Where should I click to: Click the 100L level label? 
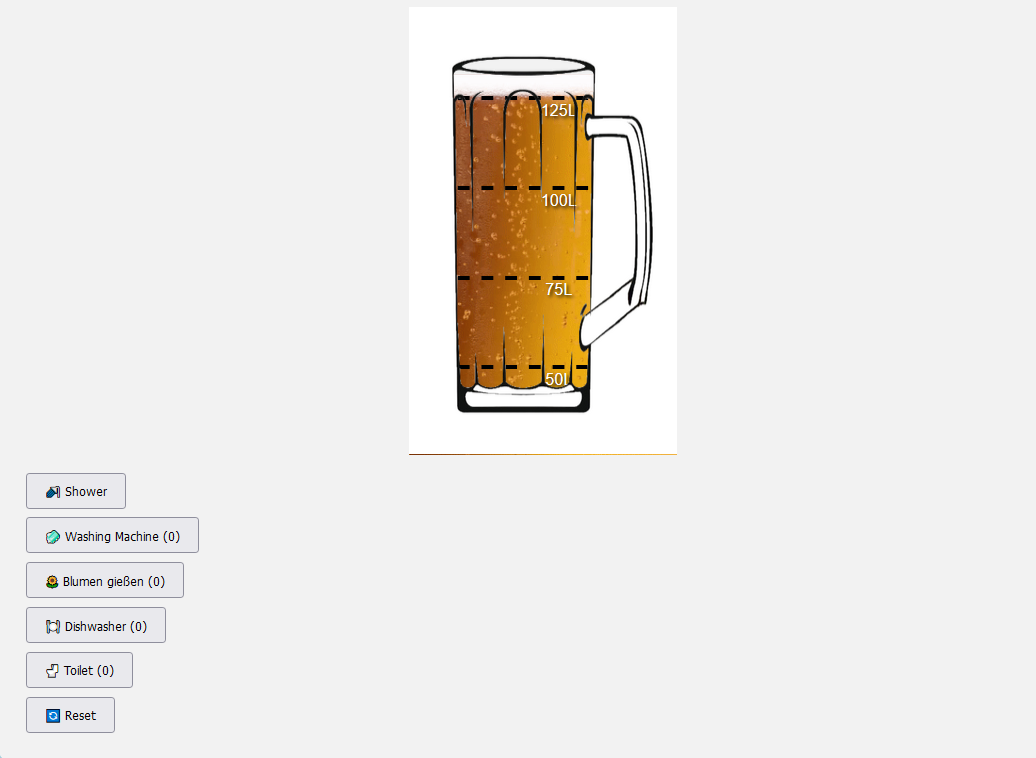pyautogui.click(x=558, y=200)
